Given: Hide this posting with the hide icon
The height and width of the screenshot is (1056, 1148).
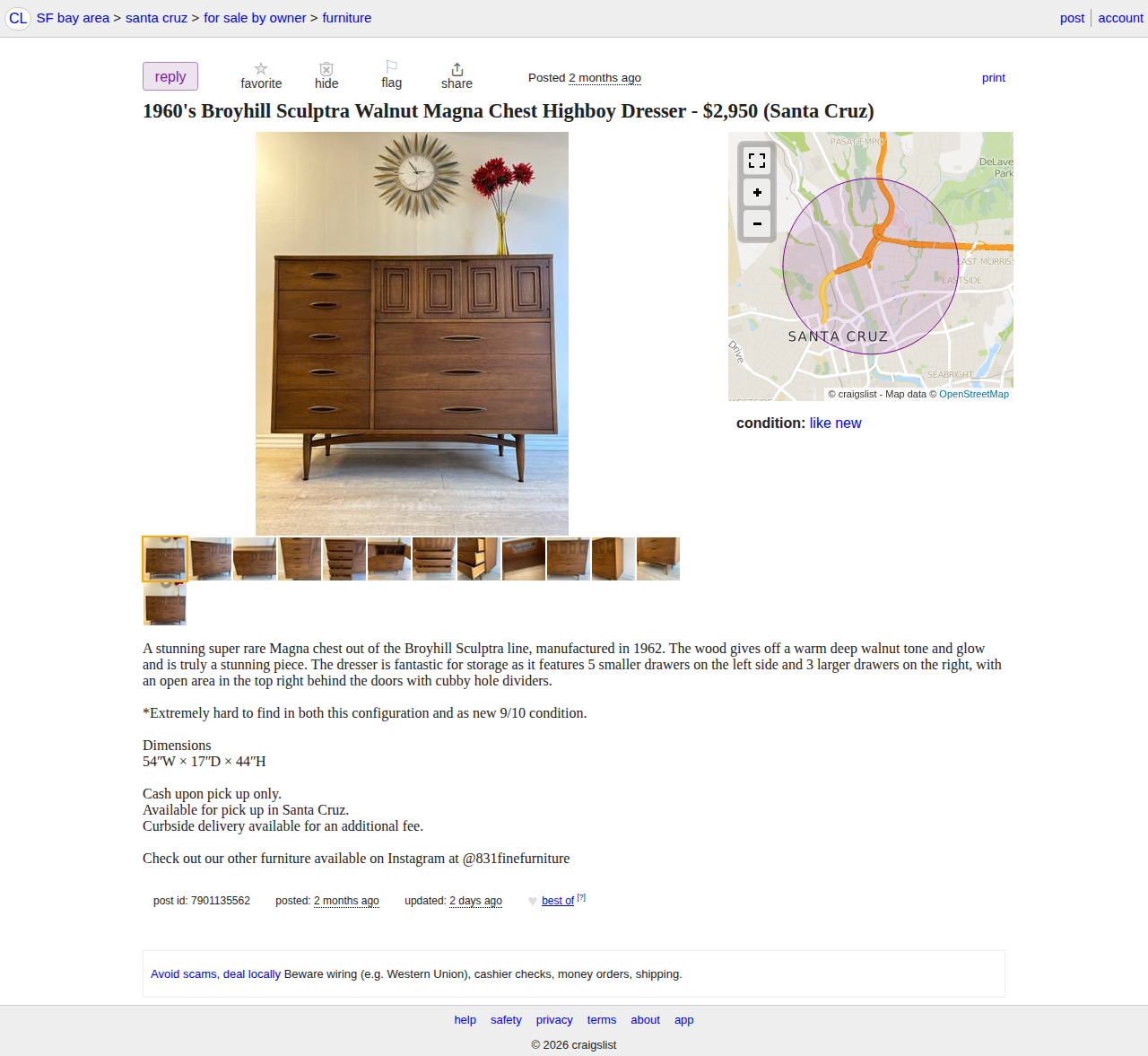Looking at the screenshot, I should pyautogui.click(x=326, y=69).
